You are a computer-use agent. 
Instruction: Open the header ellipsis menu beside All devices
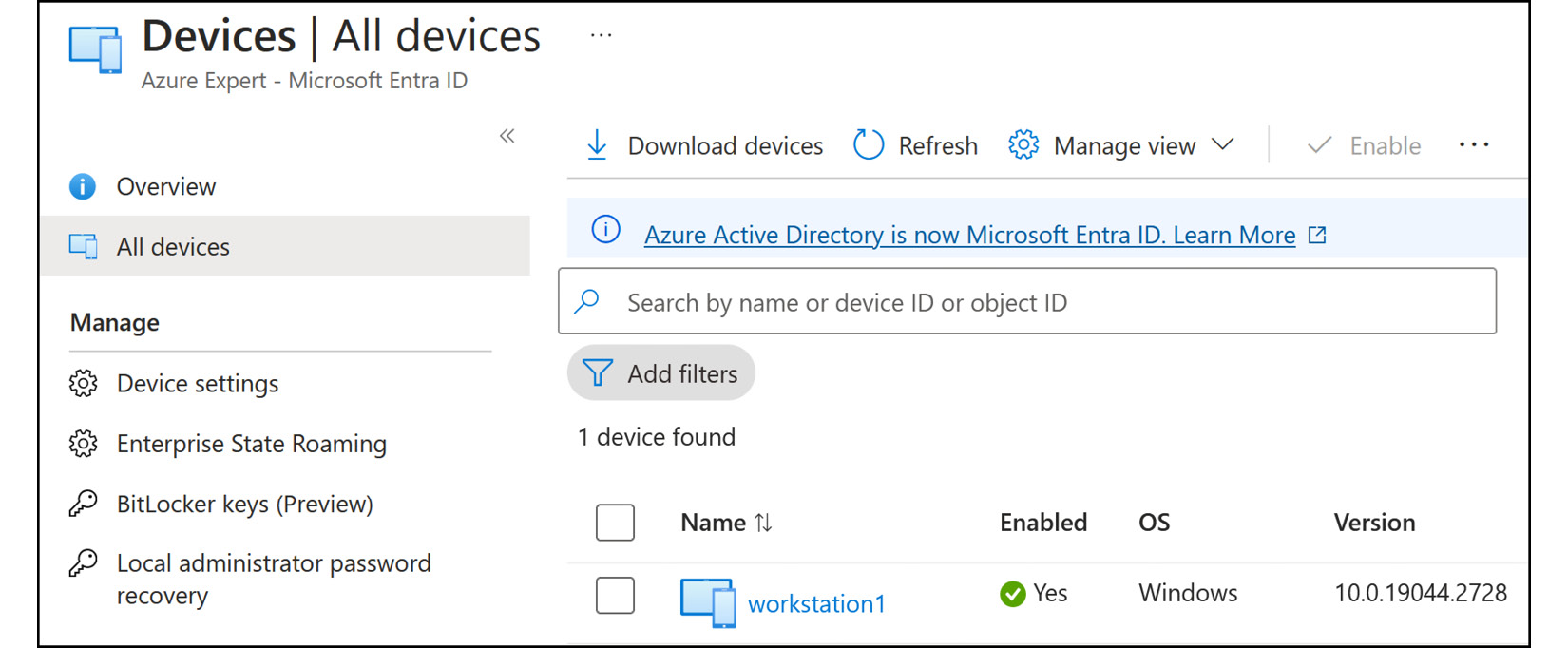pos(601,36)
